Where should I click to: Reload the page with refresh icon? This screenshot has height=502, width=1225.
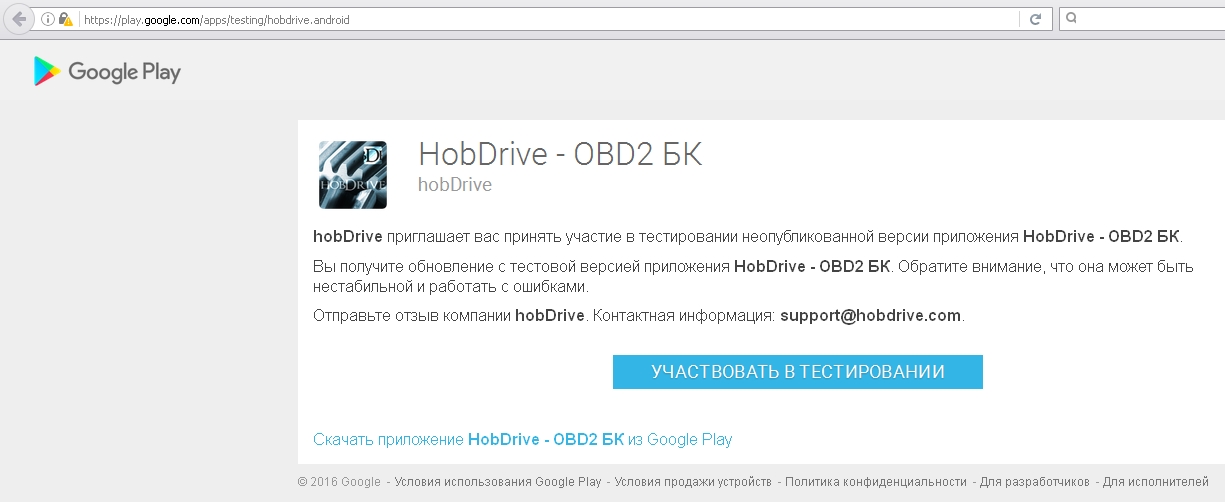point(1035,19)
